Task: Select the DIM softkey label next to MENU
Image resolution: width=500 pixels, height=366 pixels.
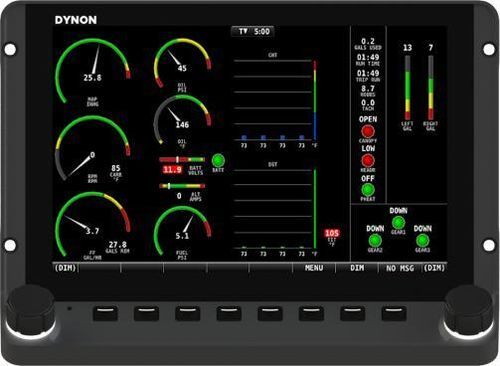Action: point(357,268)
